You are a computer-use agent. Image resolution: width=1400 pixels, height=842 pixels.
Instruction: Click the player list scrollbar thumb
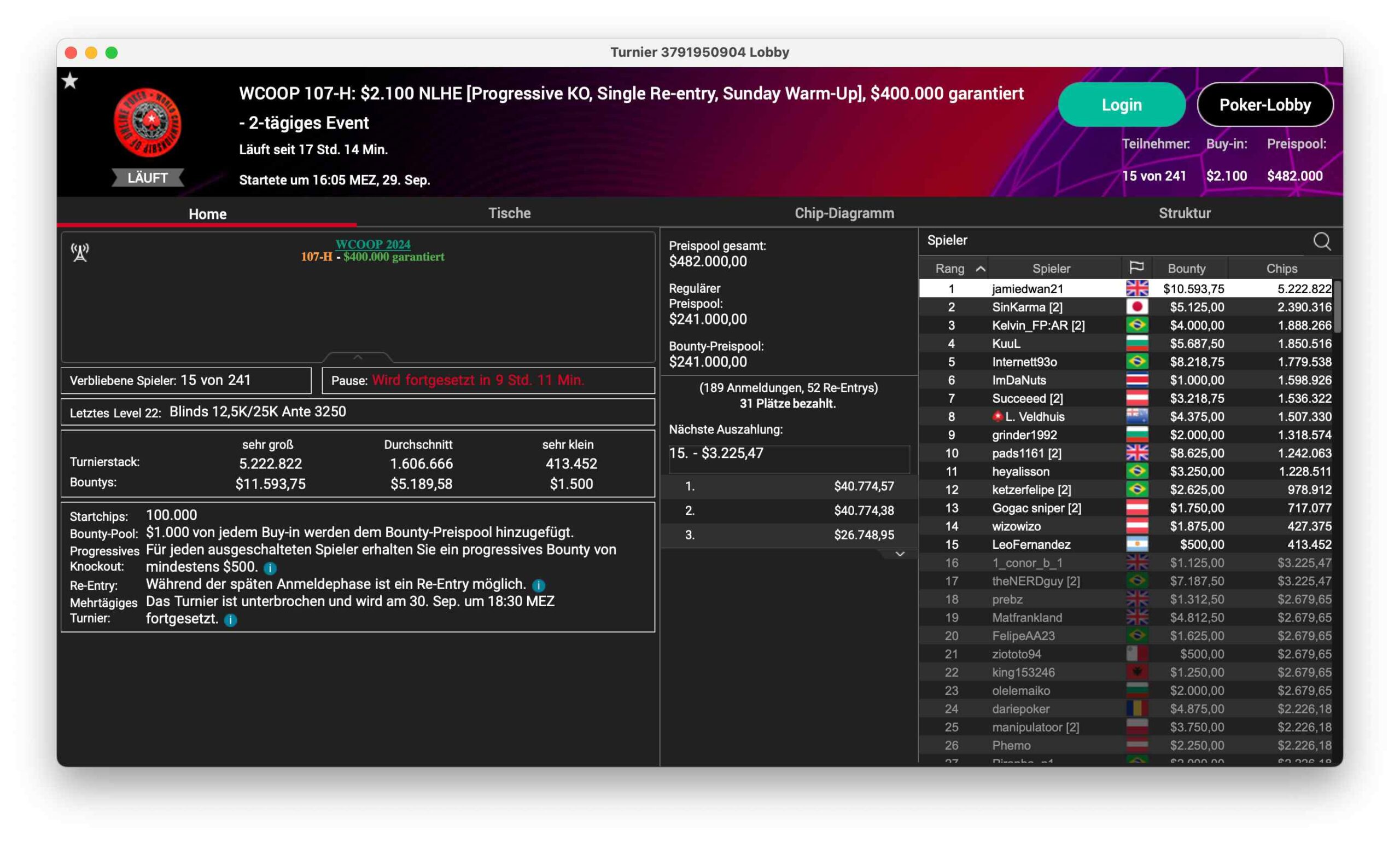[1337, 306]
